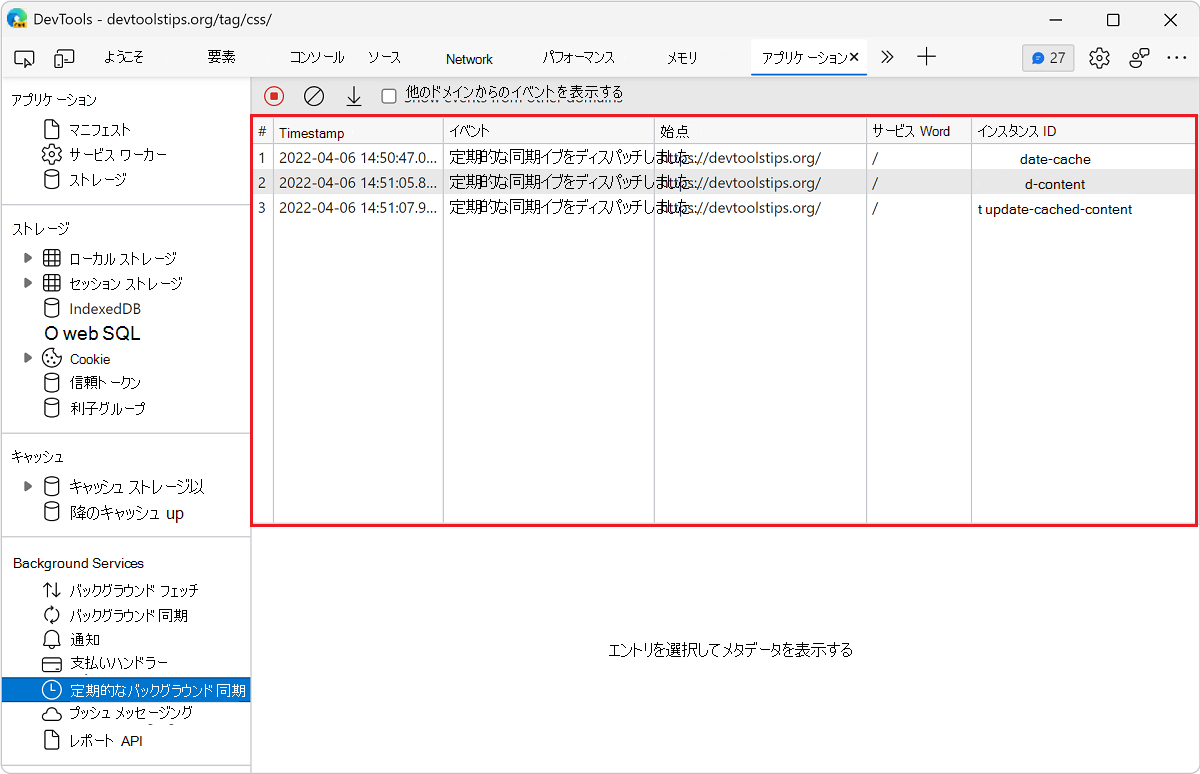Viewport: 1200px width, 774px height.
Task: Expand the ローカル ストレージ tree item
Action: coord(27,258)
